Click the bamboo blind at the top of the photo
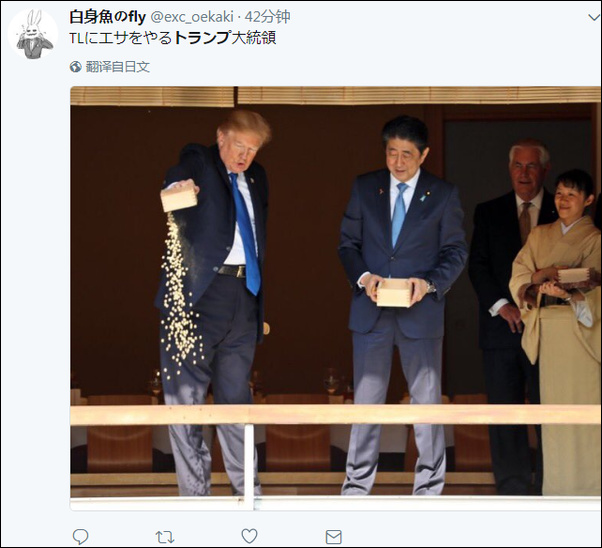 [x=335, y=96]
